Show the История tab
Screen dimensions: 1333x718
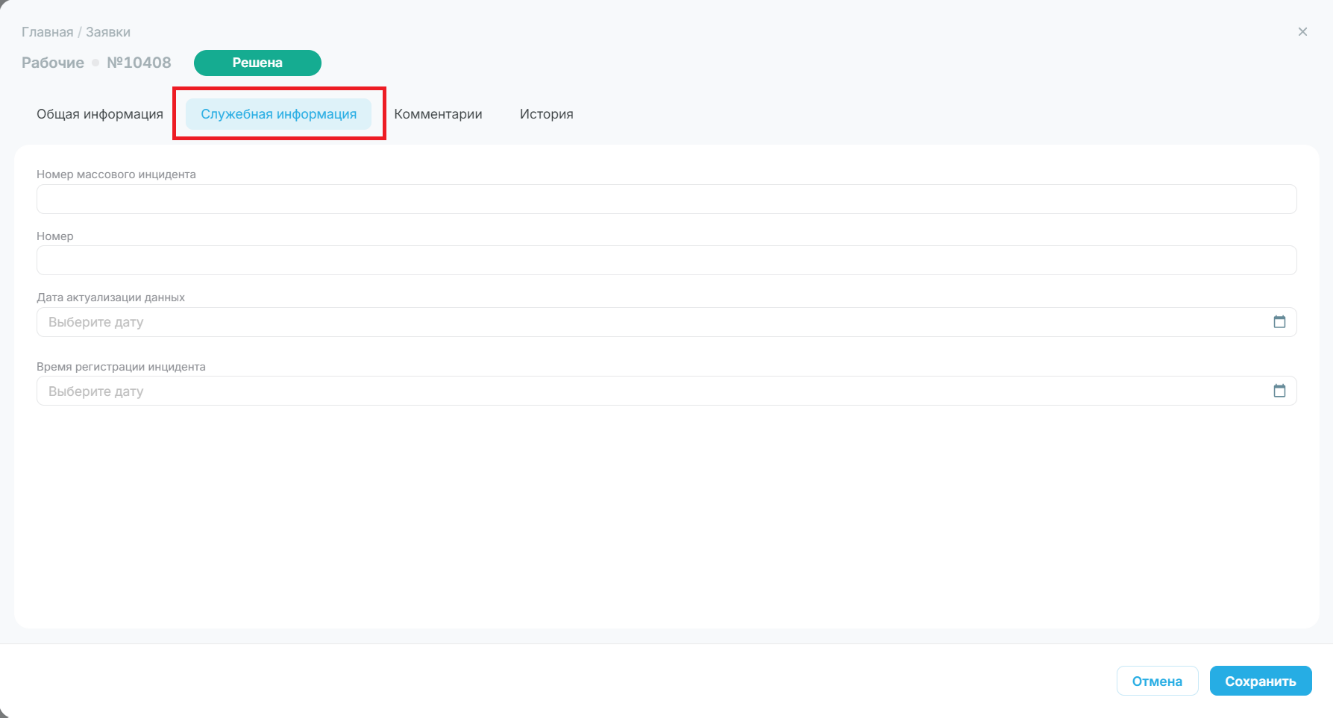(x=546, y=114)
